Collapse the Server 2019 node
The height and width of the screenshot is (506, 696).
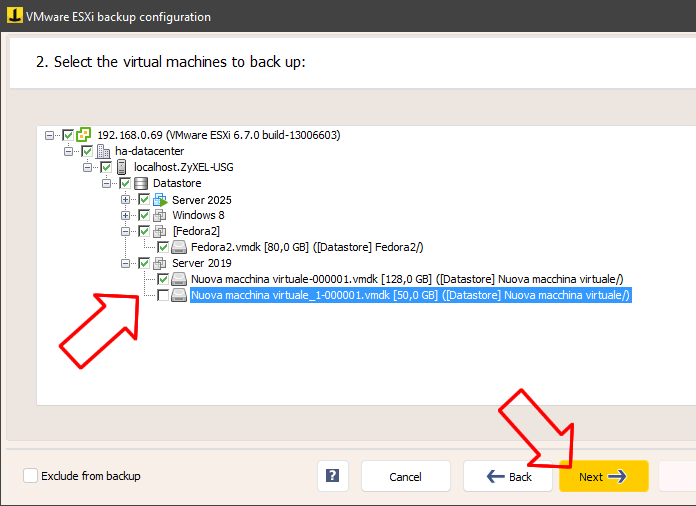click(126, 263)
